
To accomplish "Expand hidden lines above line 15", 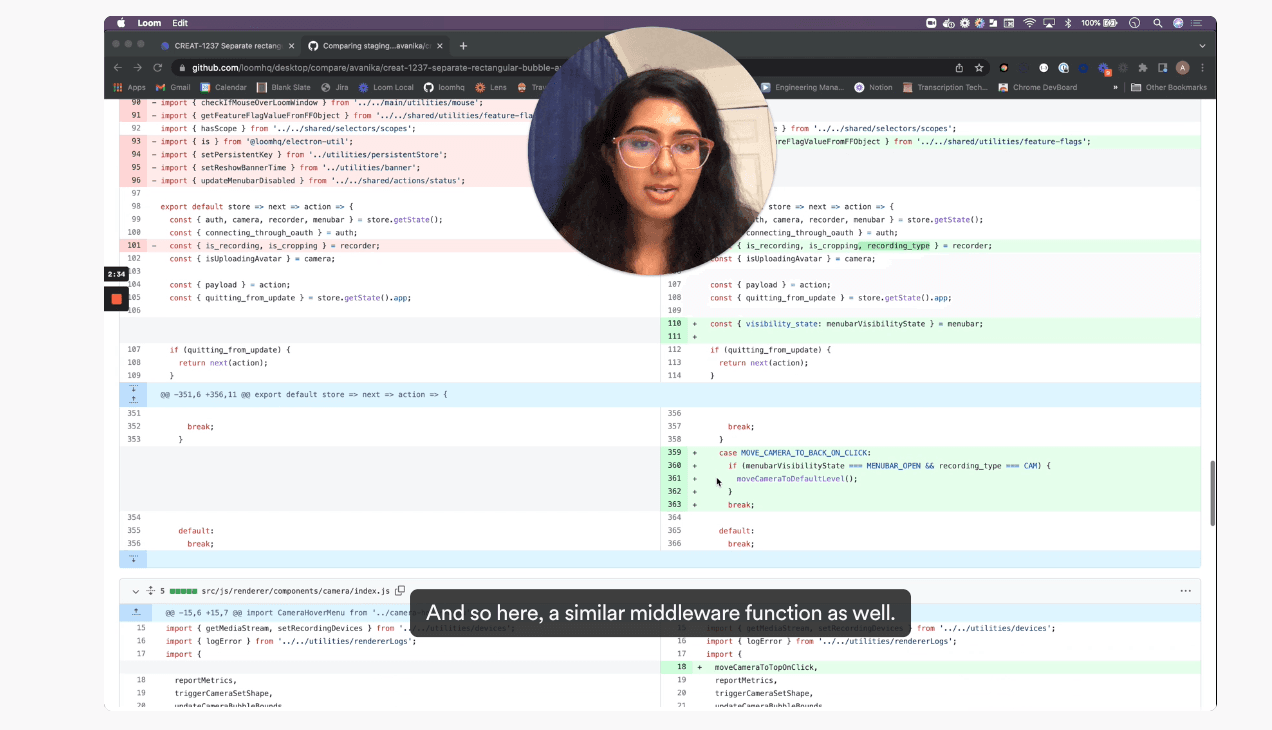I will click(x=133, y=612).
